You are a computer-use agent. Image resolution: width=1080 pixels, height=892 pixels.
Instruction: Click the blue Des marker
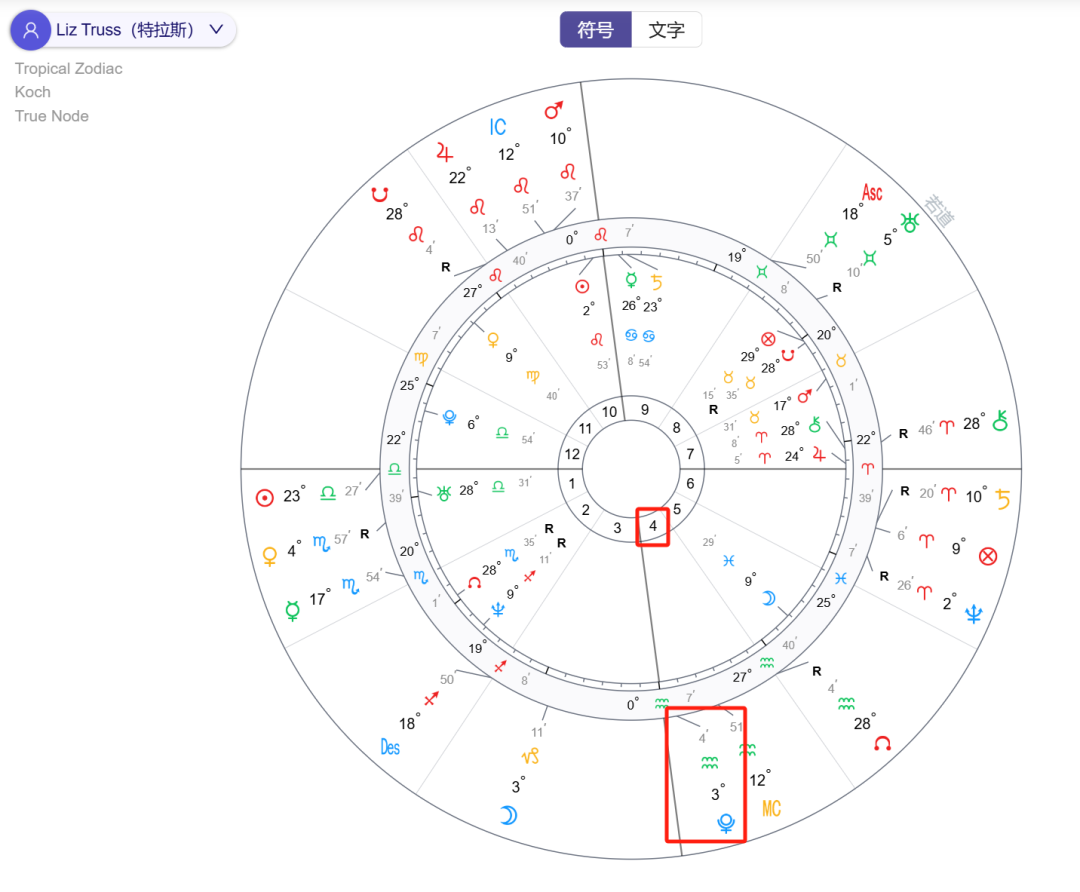point(390,747)
